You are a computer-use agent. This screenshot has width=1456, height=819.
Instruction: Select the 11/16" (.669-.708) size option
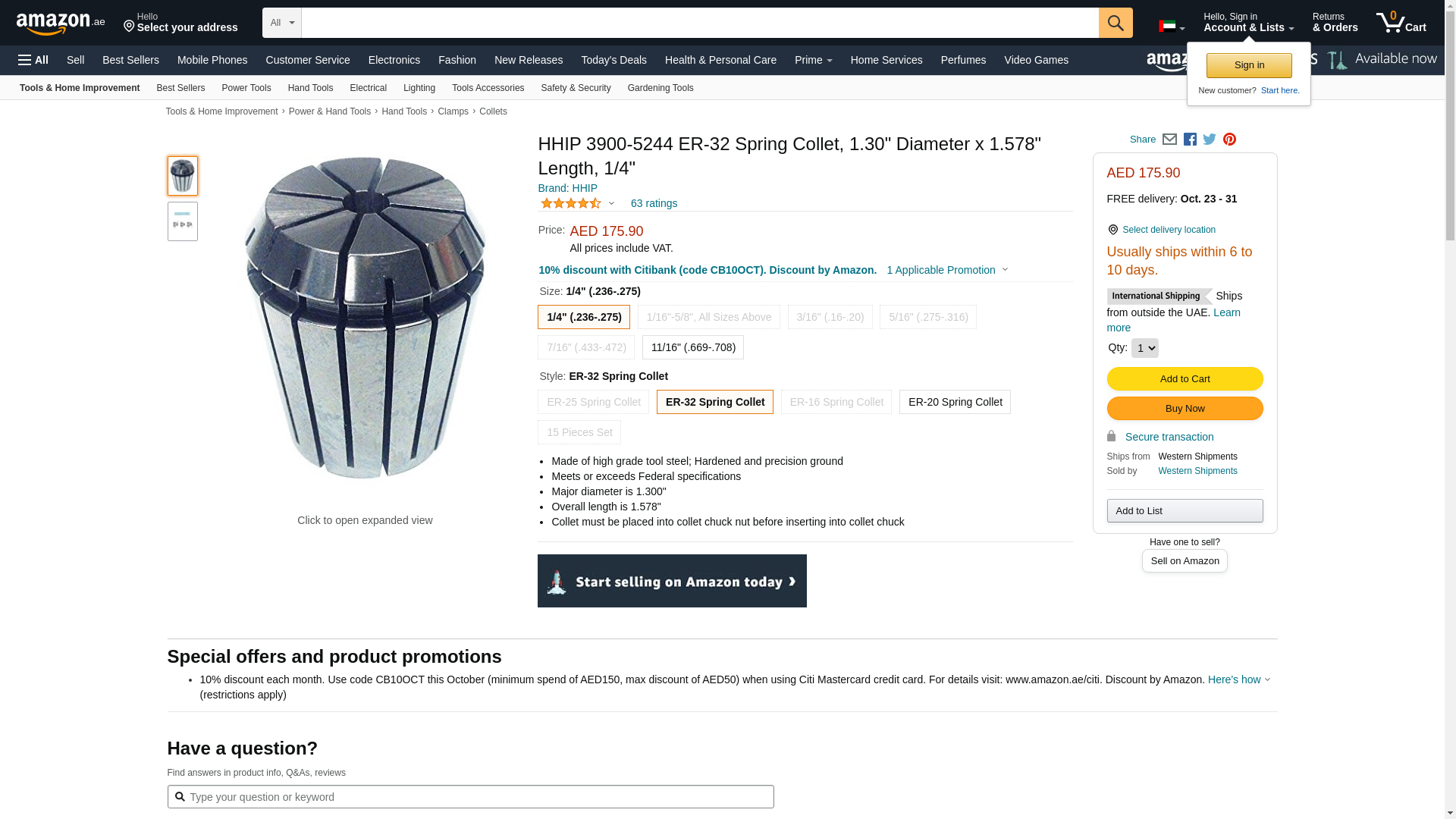tap(692, 347)
